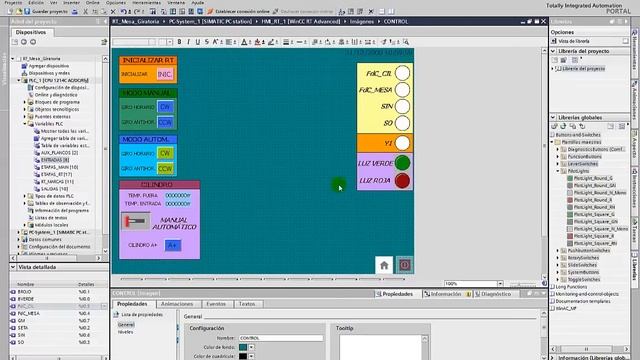Switch to the Textos tab
This screenshot has width=640, height=360.
tap(247, 304)
